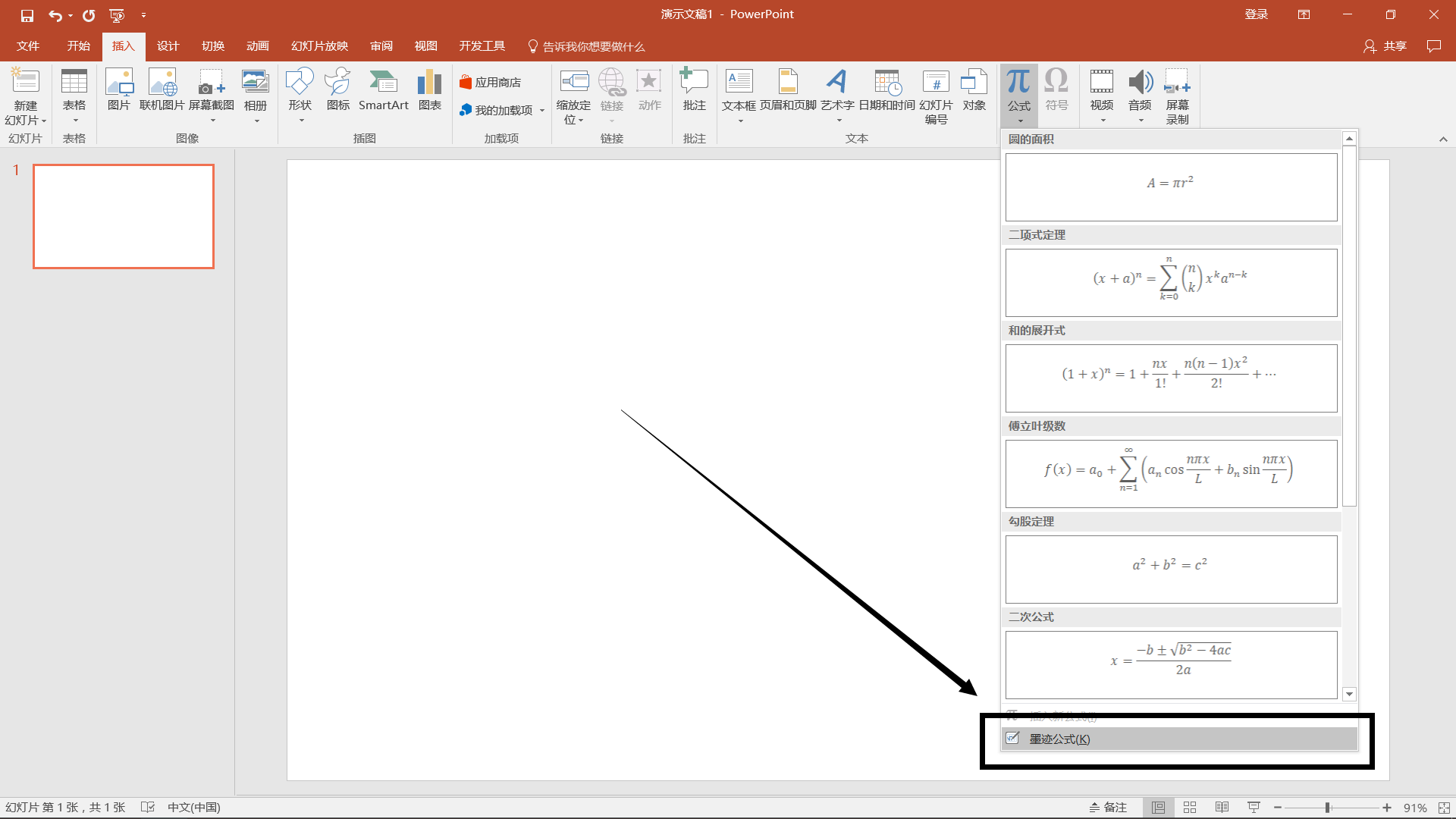Insert a Text Box (文本框)
1456x819 pixels.
click(739, 95)
